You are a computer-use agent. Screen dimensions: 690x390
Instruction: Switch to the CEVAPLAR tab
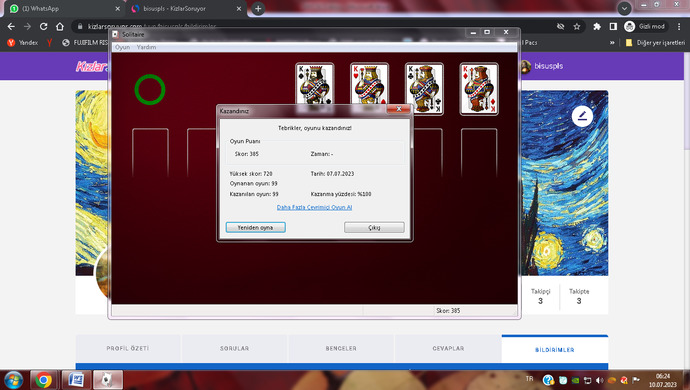(x=448, y=348)
